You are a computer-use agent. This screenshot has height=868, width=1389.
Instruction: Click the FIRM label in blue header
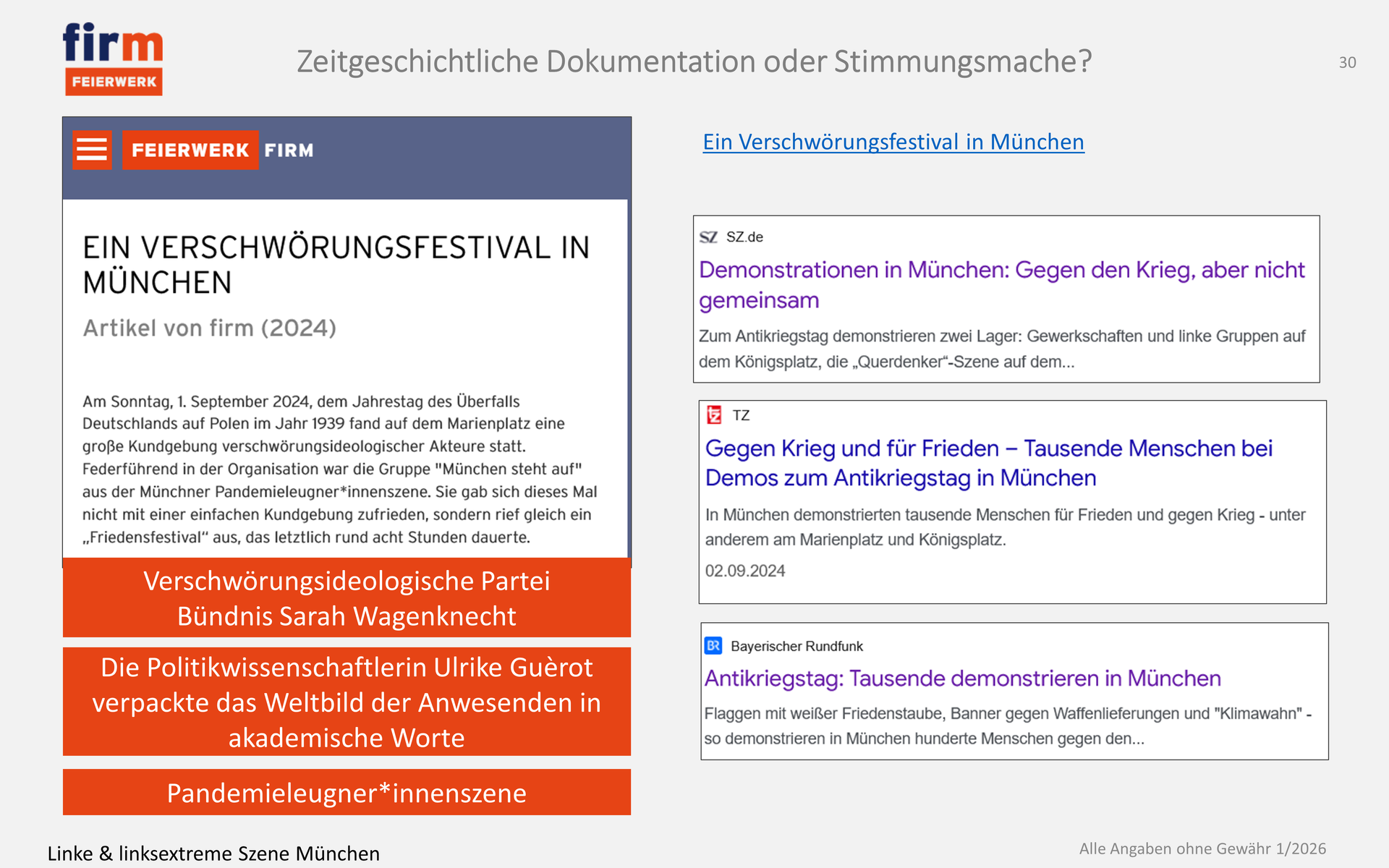pos(289,150)
